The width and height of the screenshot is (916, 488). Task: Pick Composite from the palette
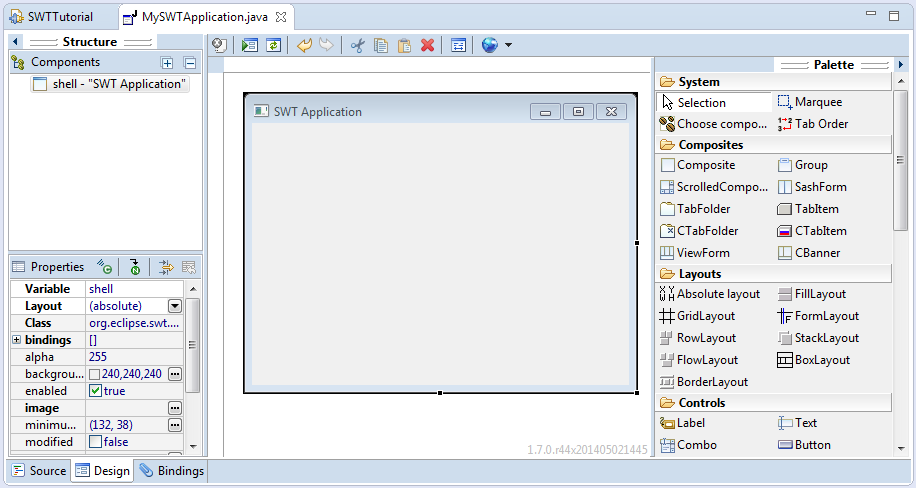point(698,165)
